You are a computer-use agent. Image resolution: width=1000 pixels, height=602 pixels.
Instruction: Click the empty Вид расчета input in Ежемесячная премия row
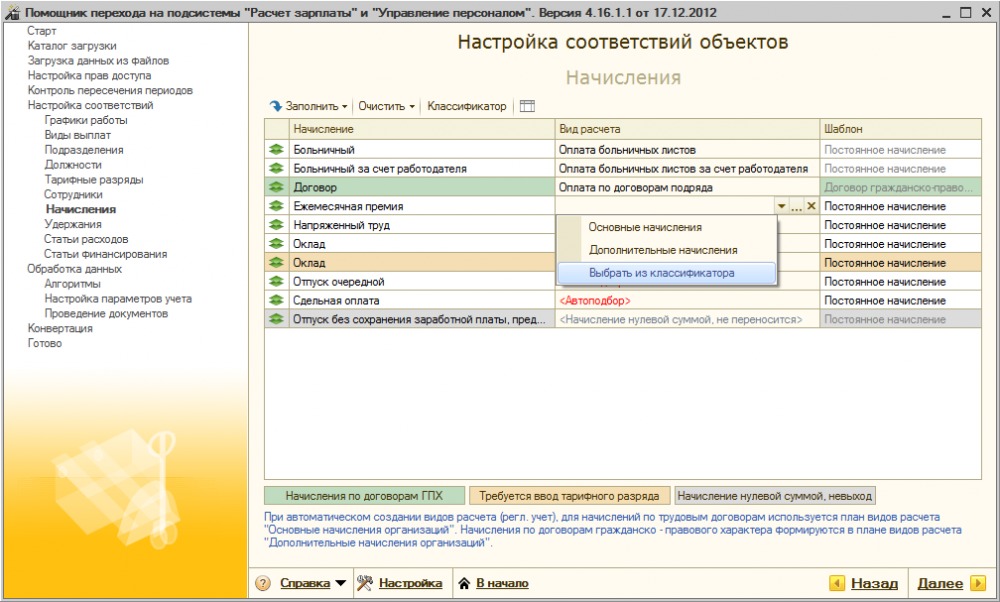coord(665,206)
